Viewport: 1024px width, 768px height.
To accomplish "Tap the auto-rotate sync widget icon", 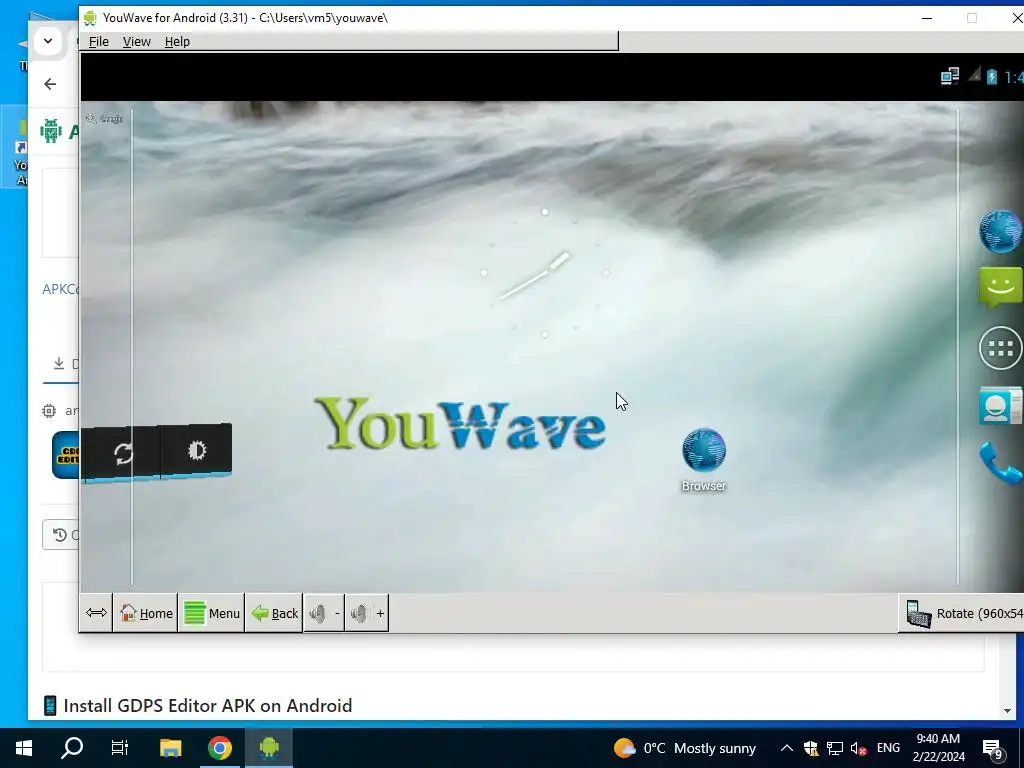I will click(122, 453).
